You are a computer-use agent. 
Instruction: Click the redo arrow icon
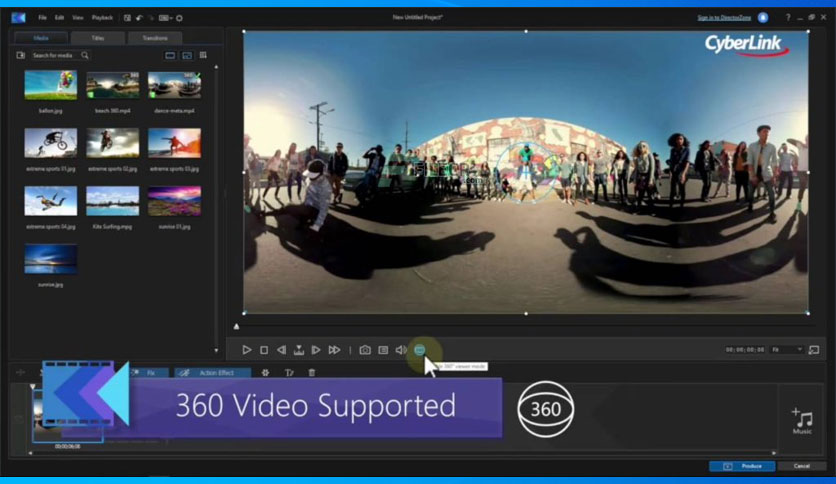[x=151, y=18]
